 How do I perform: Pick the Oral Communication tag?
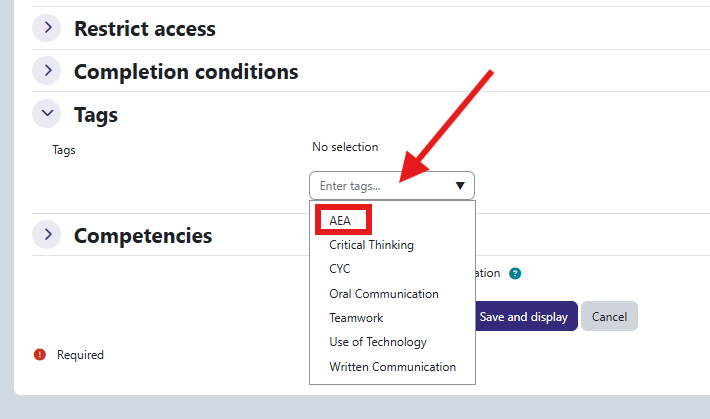(384, 294)
